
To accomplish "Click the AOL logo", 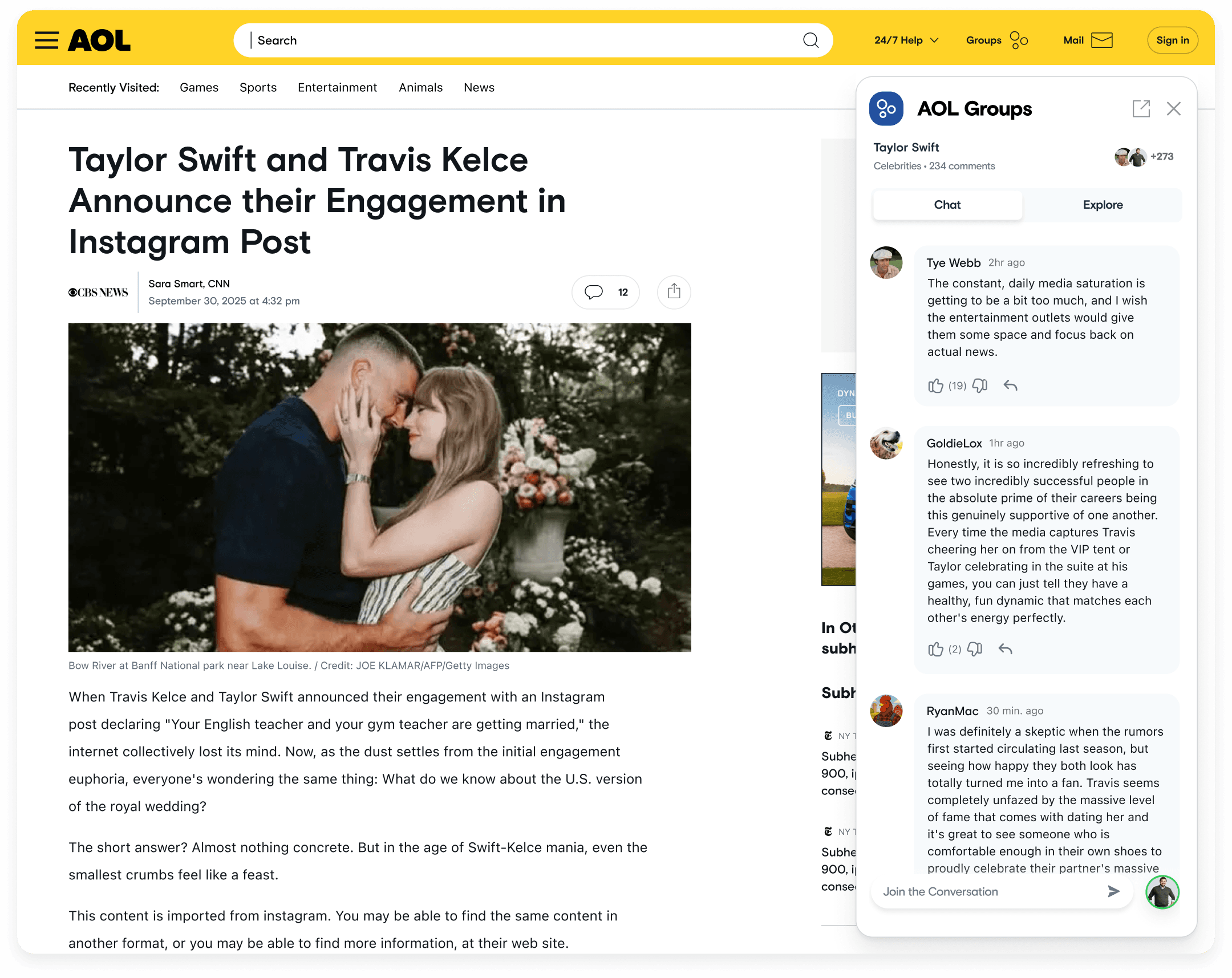I will pos(99,40).
